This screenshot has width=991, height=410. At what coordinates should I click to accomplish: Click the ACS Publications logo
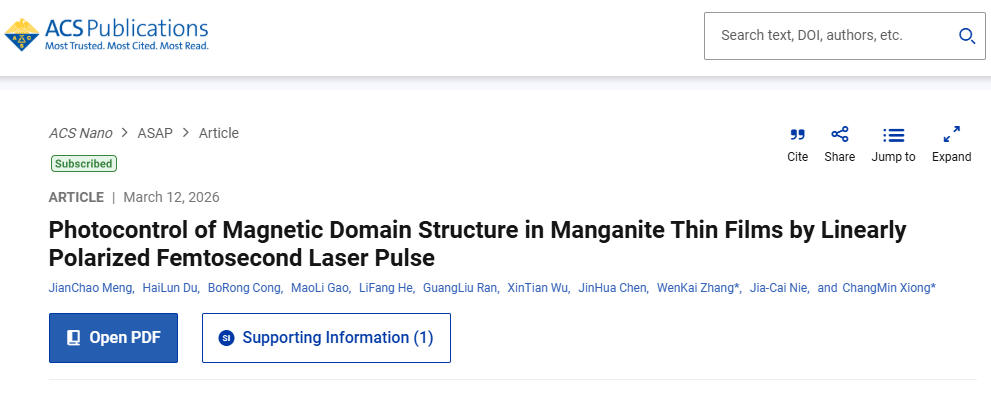107,34
